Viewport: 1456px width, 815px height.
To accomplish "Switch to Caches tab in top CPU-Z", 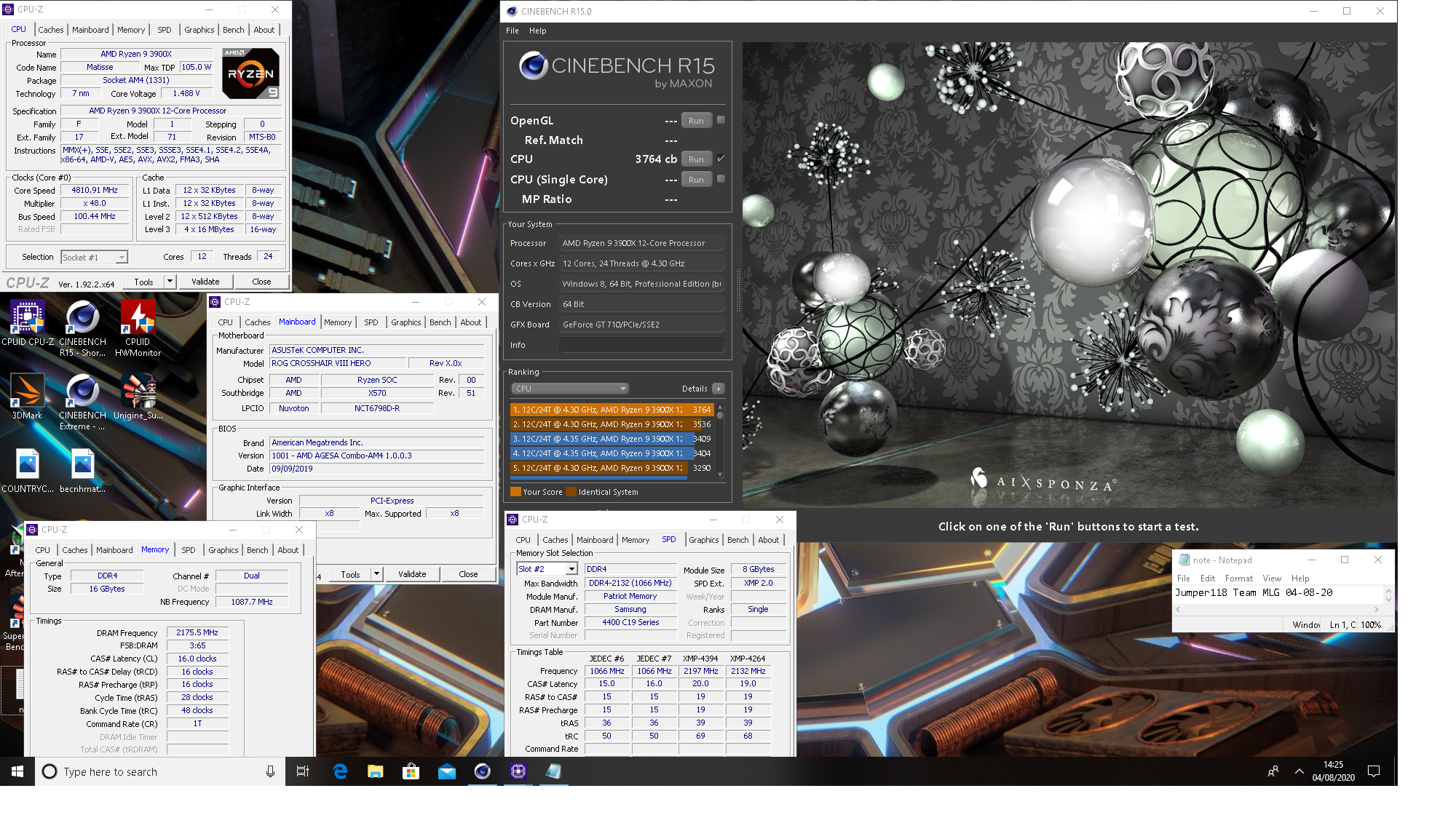I will coord(51,30).
